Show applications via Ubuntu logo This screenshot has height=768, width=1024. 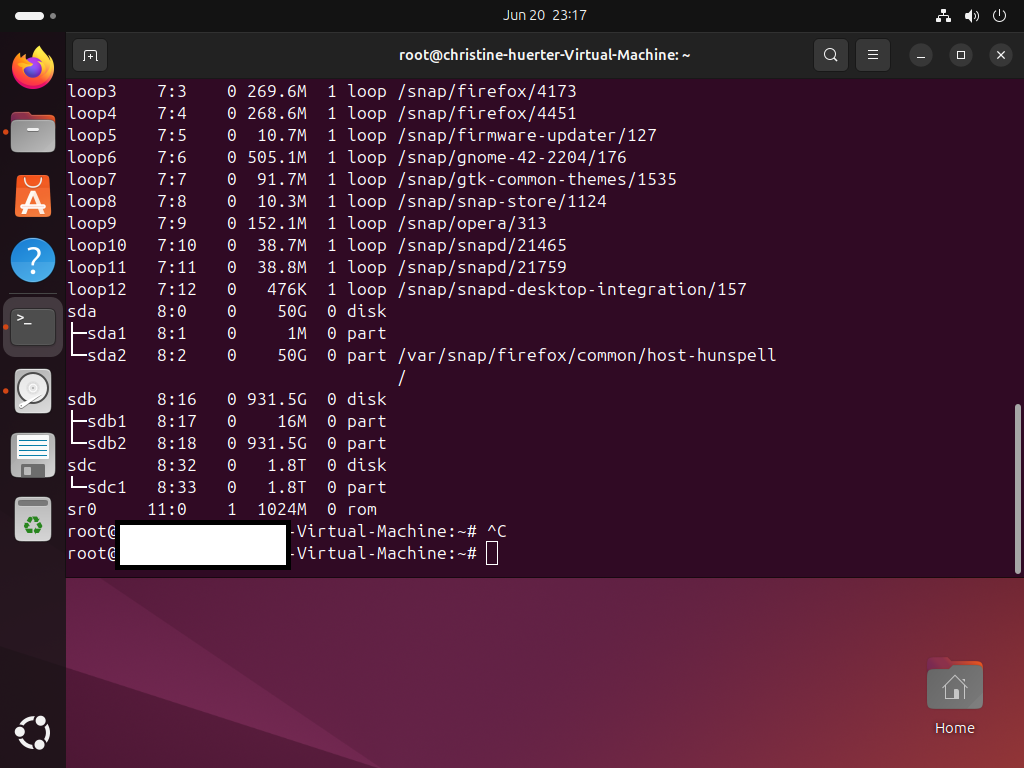coord(33,732)
